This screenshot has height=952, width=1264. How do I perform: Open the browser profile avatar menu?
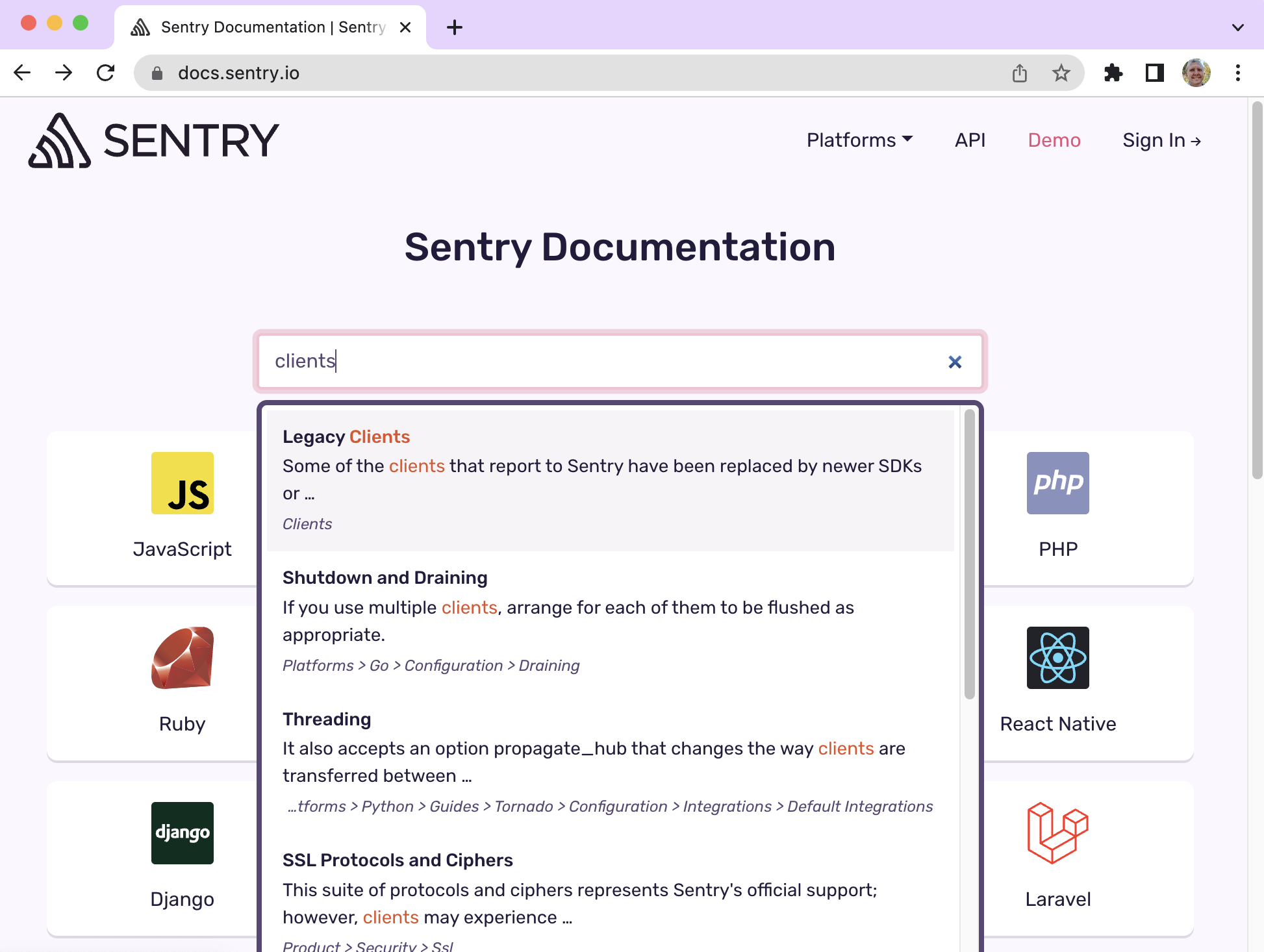tap(1196, 73)
